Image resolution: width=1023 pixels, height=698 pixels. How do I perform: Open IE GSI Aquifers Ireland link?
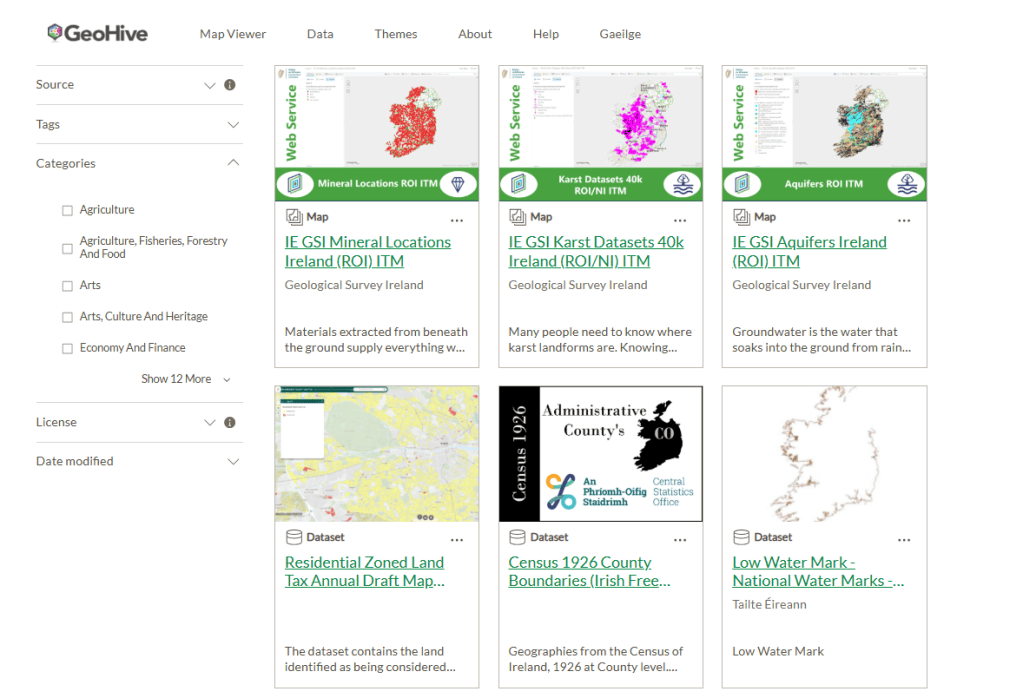(809, 252)
